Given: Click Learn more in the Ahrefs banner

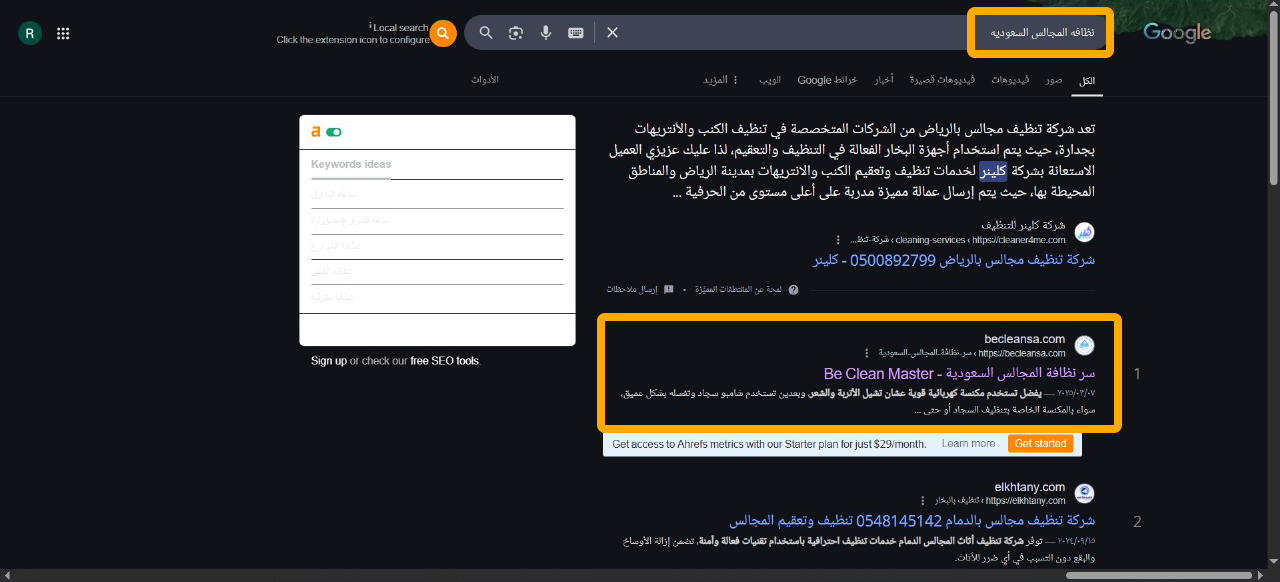Looking at the screenshot, I should click(968, 443).
